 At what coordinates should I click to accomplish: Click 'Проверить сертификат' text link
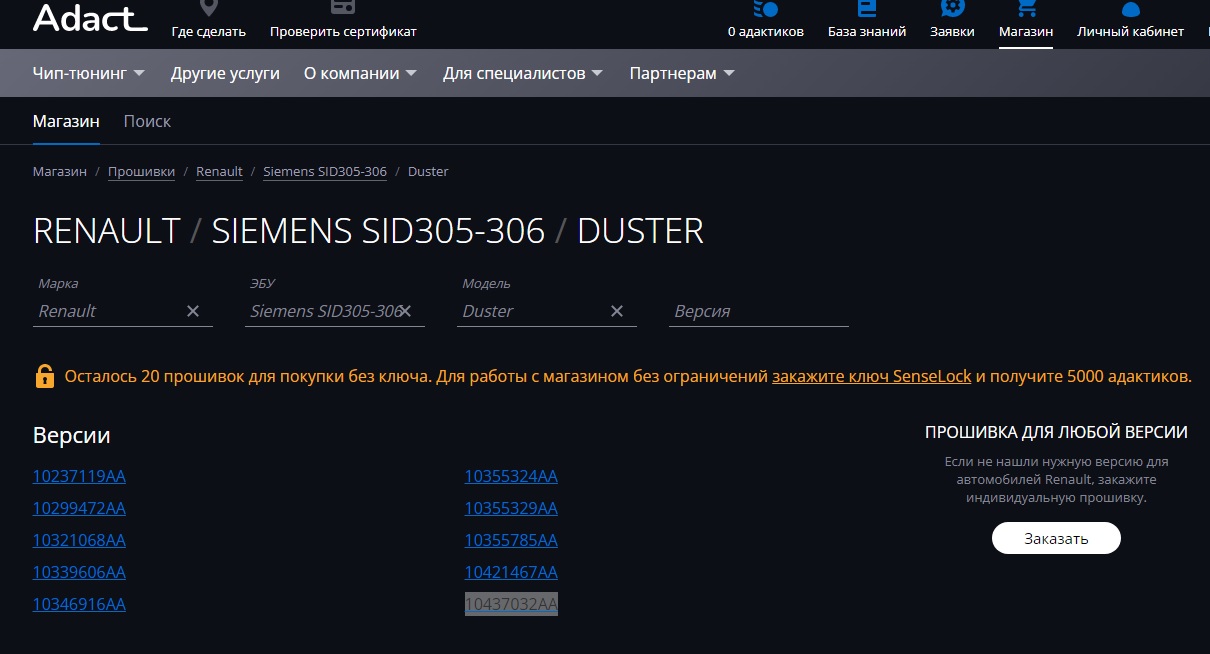click(x=343, y=31)
